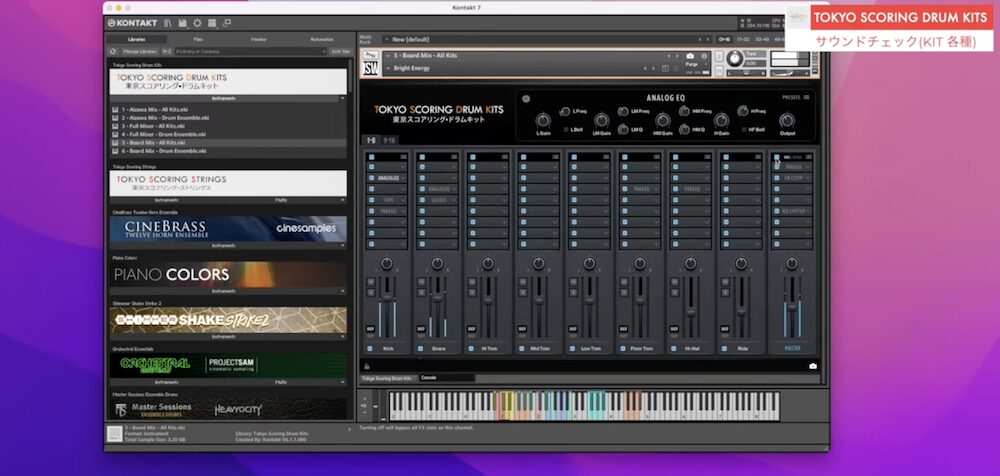This screenshot has height=476, width=1000.
Task: Toggle the Kick channel enable box
Action: coord(371,348)
